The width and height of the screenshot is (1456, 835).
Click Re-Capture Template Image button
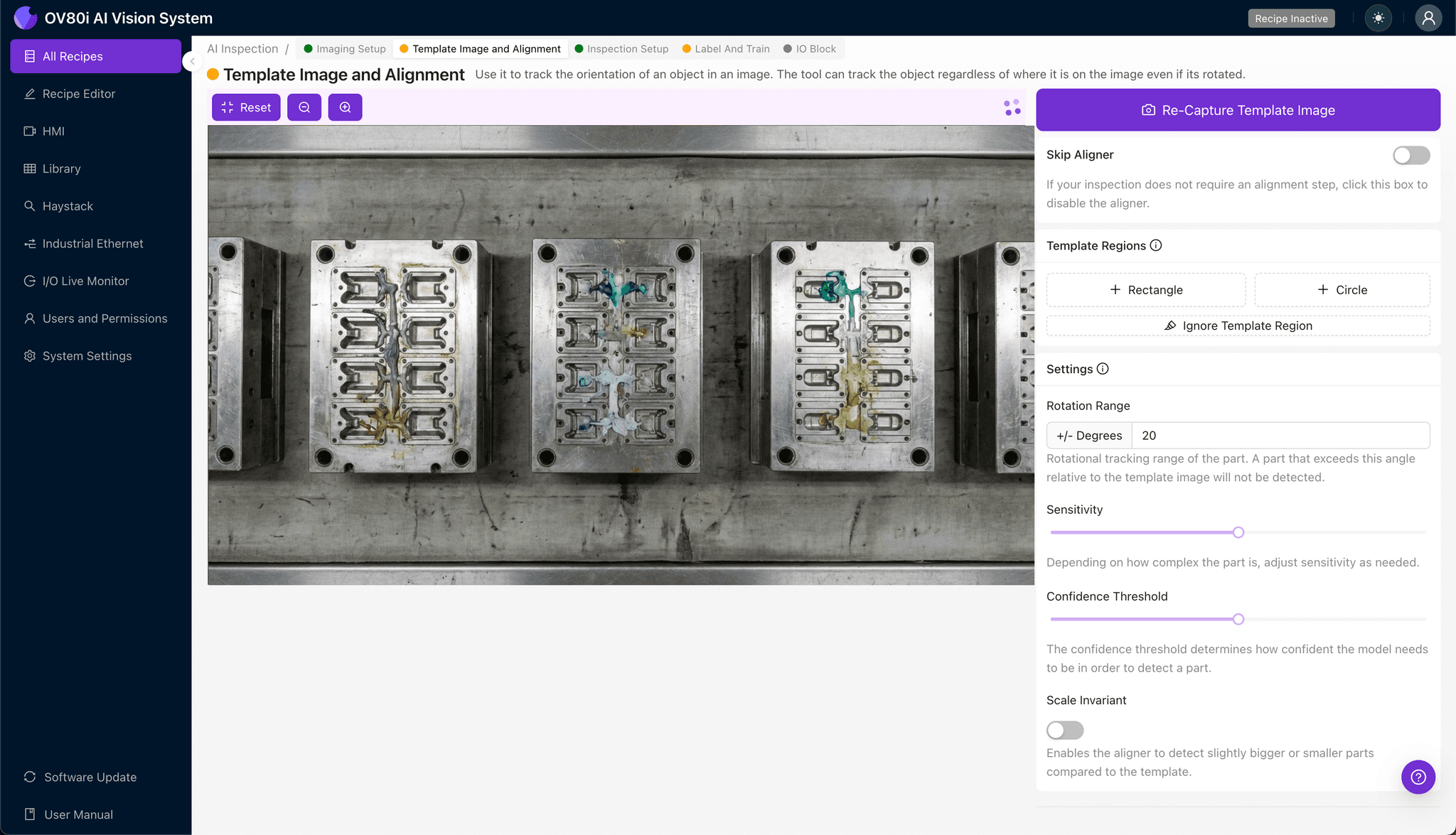(1238, 110)
